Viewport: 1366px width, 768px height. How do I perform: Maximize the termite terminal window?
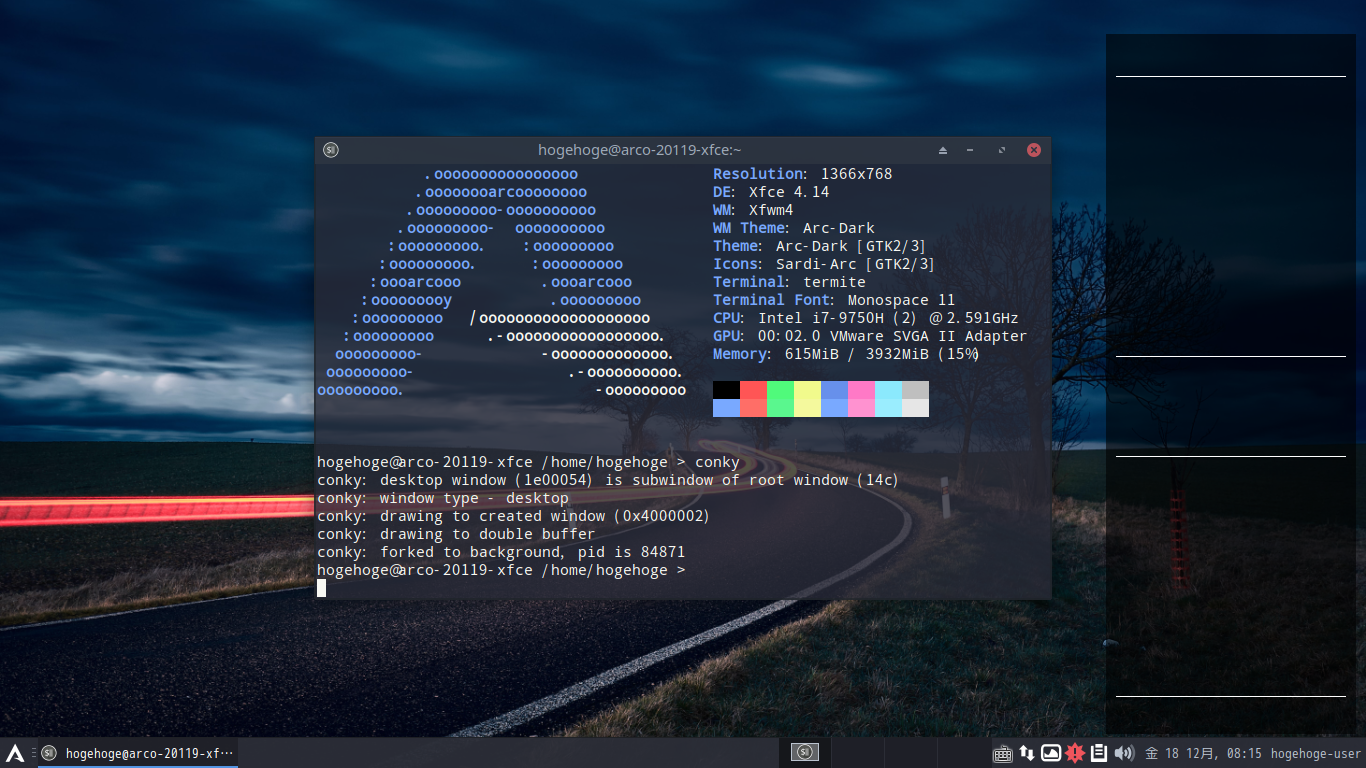1002,150
